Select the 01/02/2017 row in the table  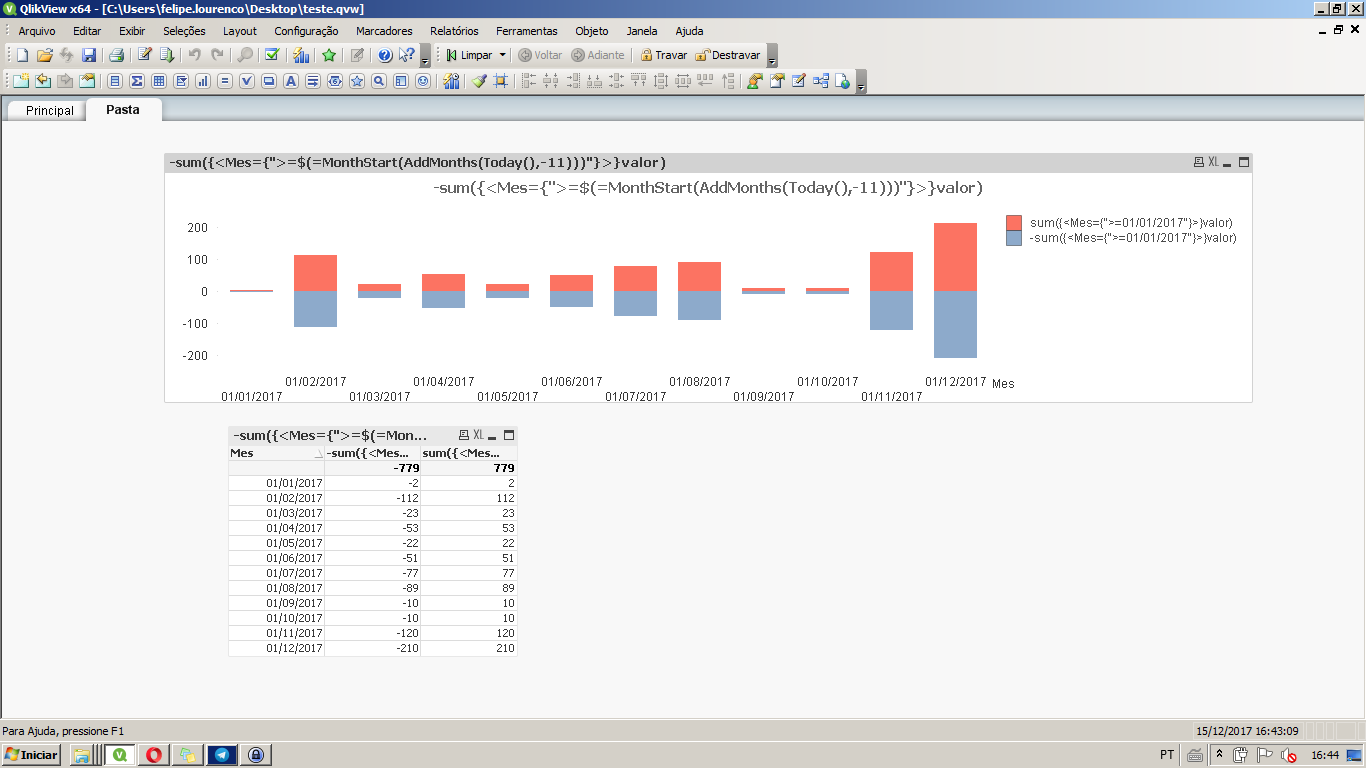click(372, 498)
